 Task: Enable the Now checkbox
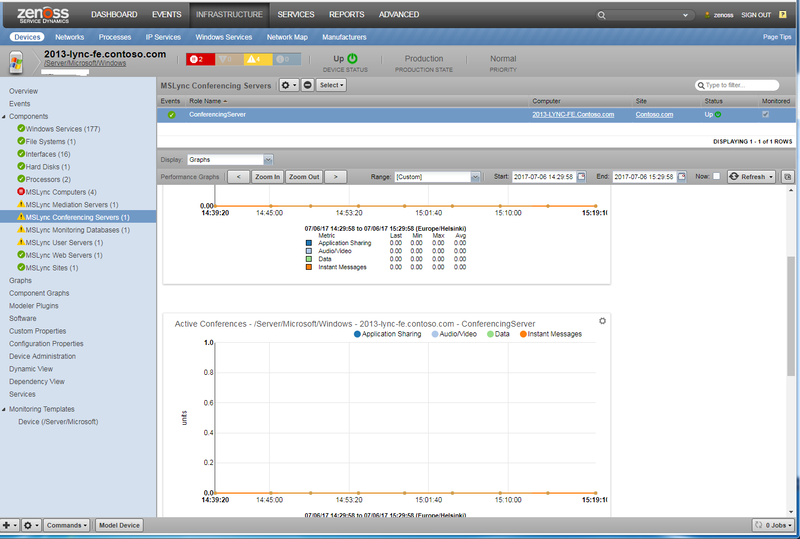(x=716, y=176)
